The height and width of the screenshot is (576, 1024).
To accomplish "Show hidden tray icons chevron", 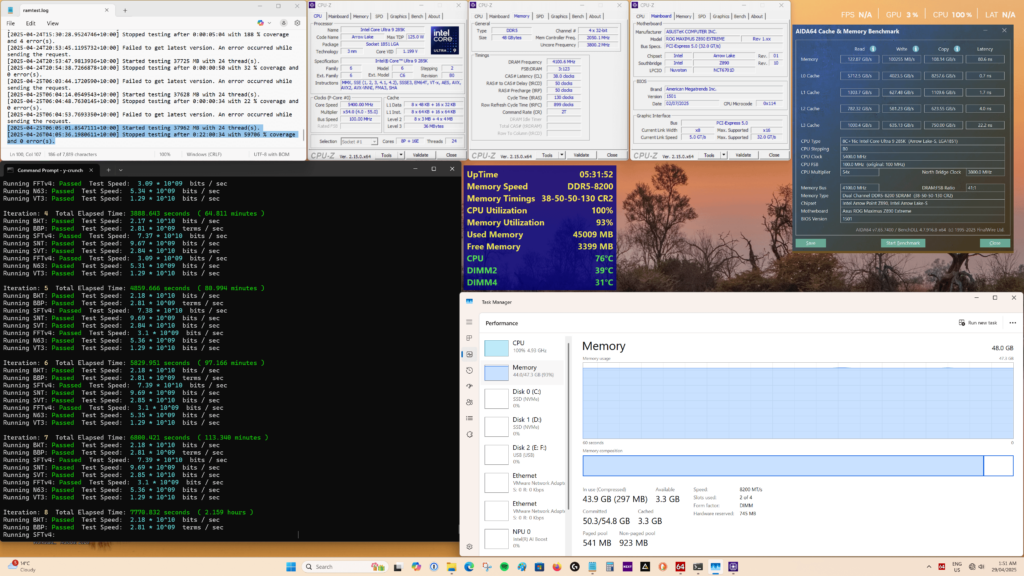I will click(929, 567).
